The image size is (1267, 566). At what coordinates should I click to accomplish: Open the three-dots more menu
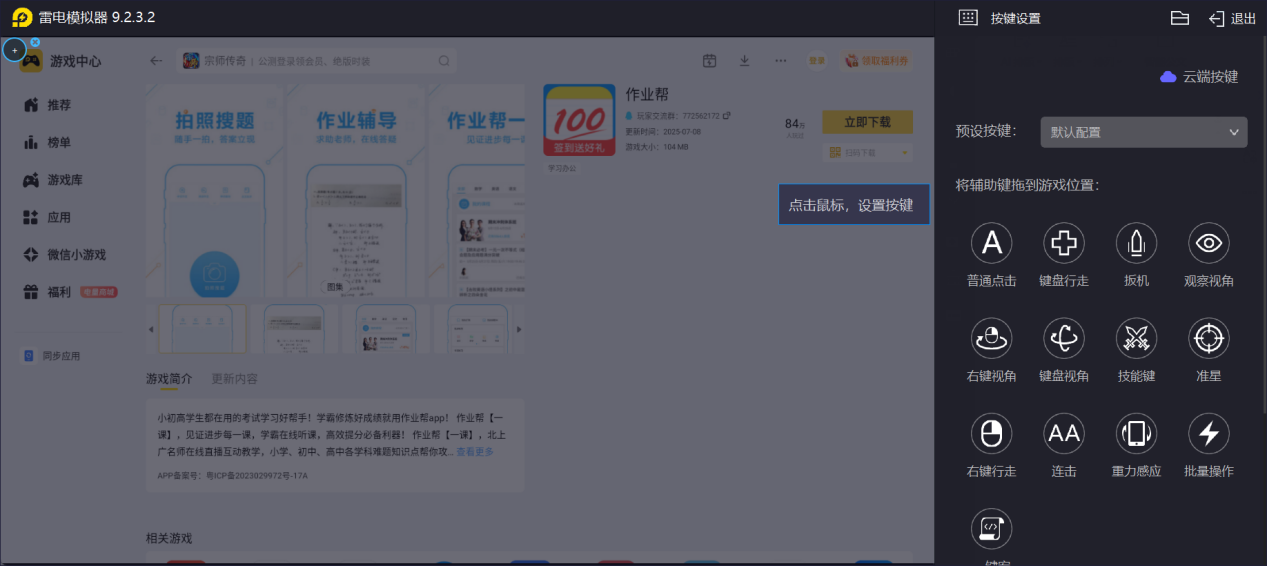click(x=780, y=61)
